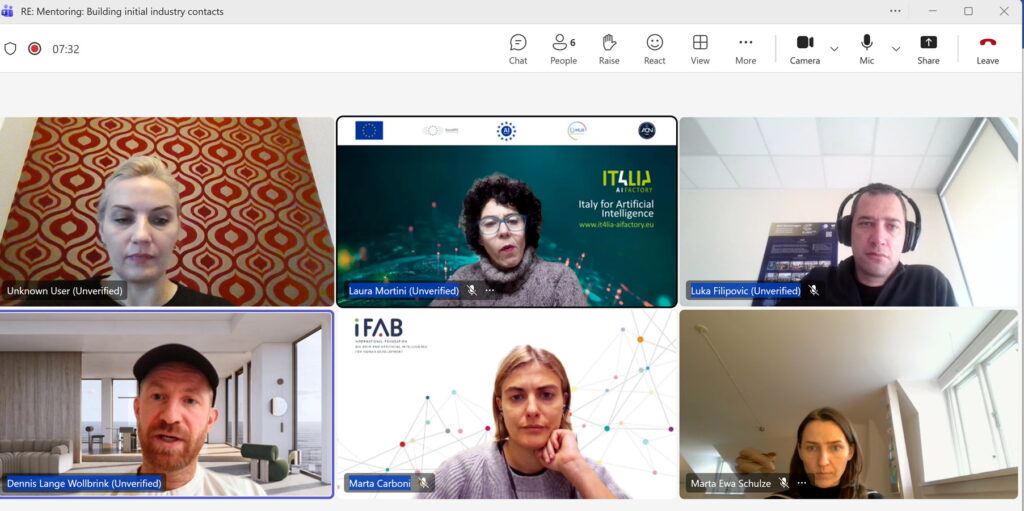The height and width of the screenshot is (511, 1024).
Task: Click the Dennis Lange Wollbrink name label
Action: 84,483
